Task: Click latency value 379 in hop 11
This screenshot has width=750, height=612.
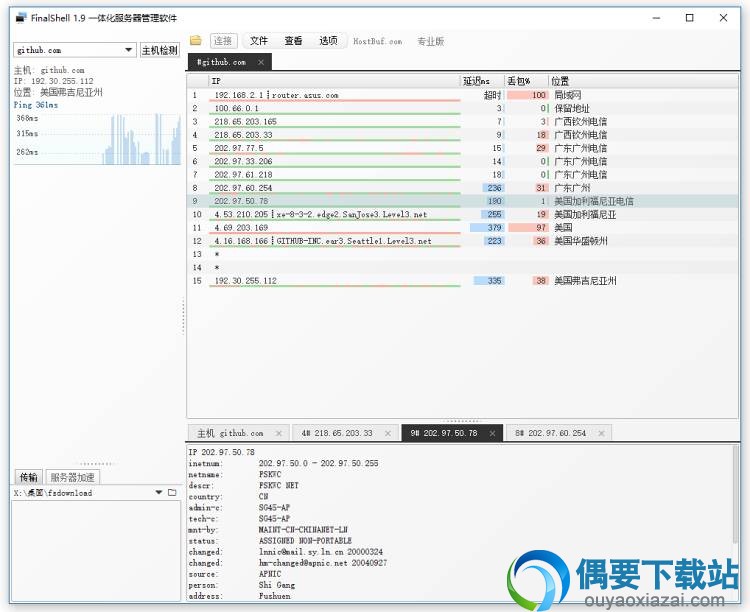Action: 495,228
